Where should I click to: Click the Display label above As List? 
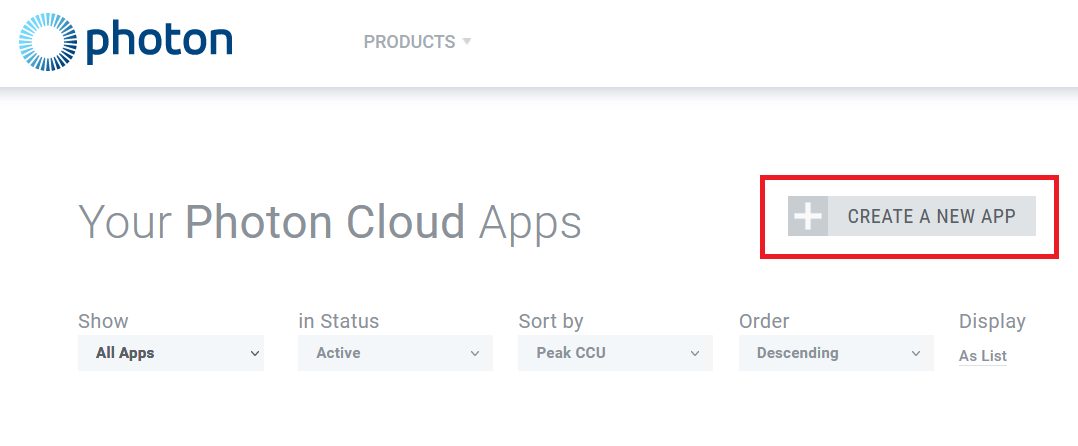[992, 321]
